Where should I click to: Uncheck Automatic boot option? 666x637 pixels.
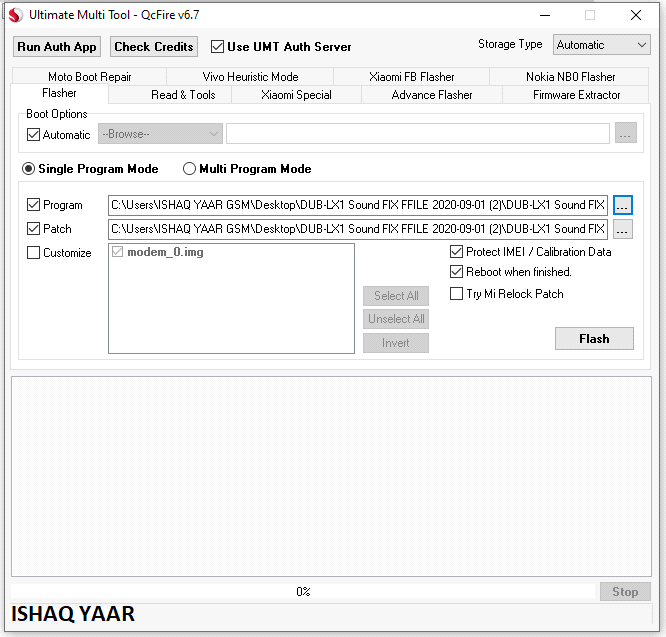(x=33, y=135)
